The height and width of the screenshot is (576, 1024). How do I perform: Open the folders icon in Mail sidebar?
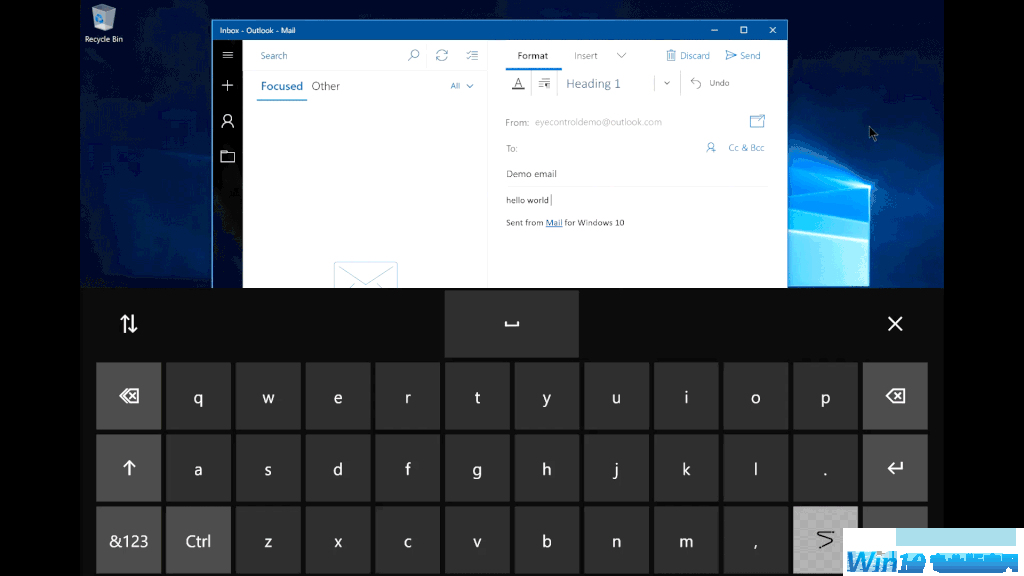(x=228, y=156)
